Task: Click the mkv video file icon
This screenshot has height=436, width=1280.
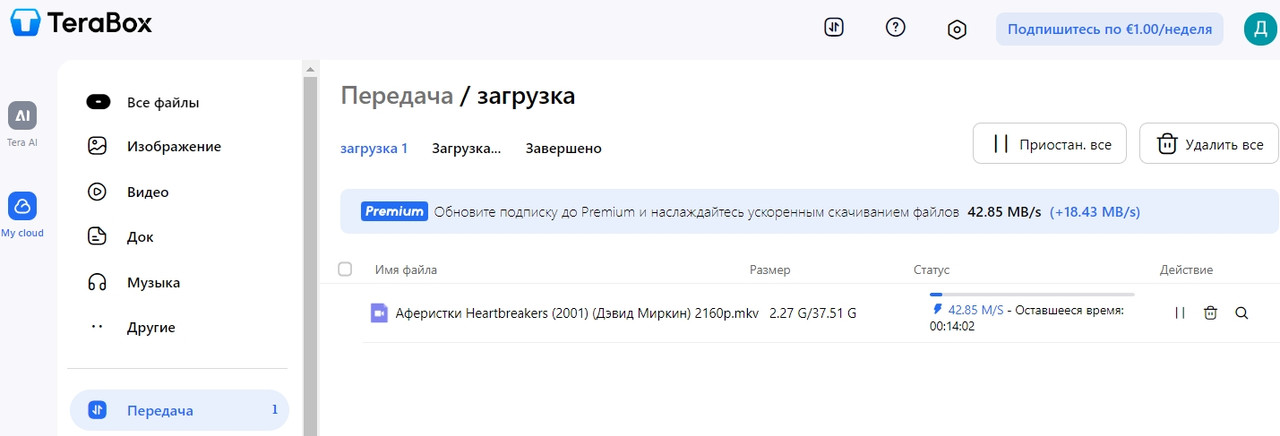Action: [379, 313]
